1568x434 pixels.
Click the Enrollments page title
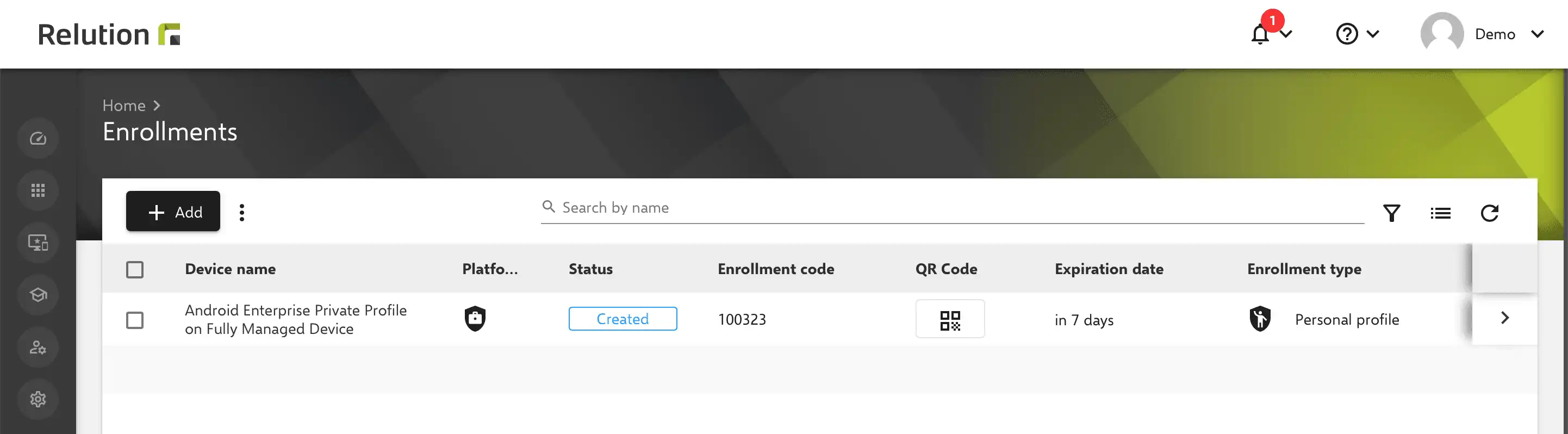170,132
